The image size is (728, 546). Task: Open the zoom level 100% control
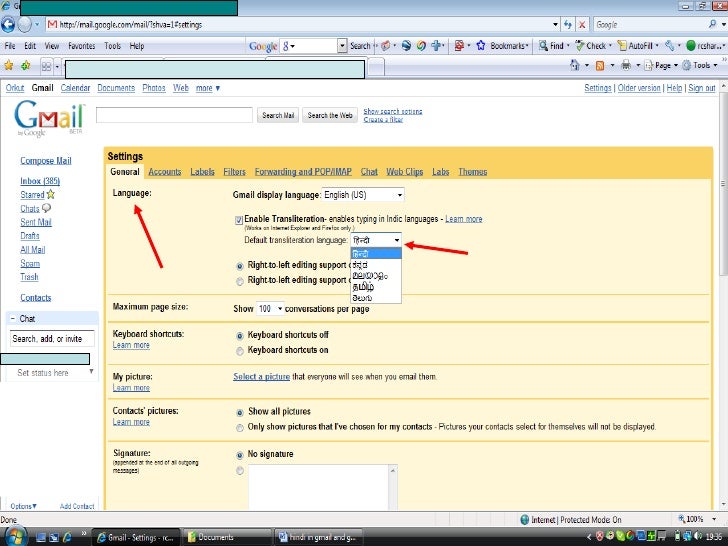(696, 519)
